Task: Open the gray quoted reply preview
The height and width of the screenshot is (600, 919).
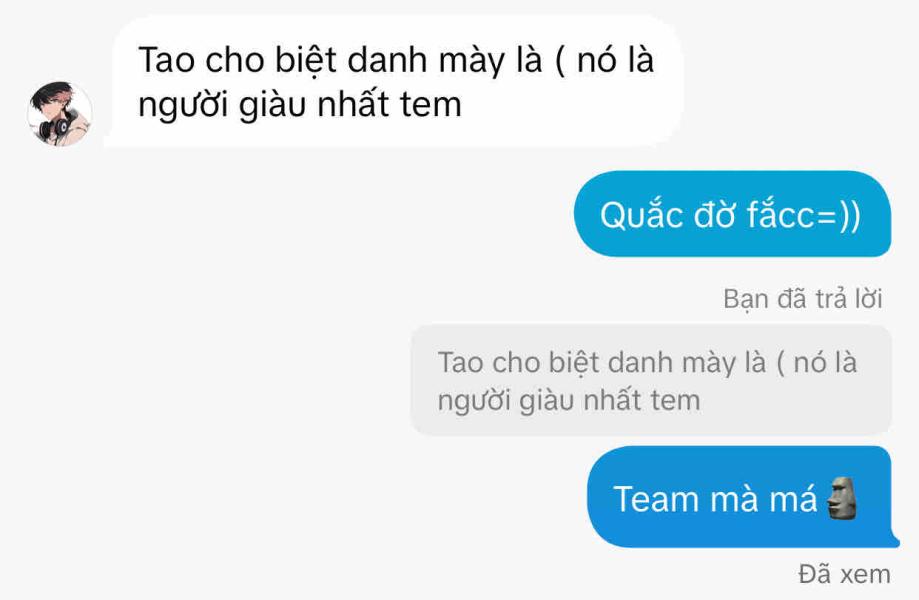Action: coord(651,380)
